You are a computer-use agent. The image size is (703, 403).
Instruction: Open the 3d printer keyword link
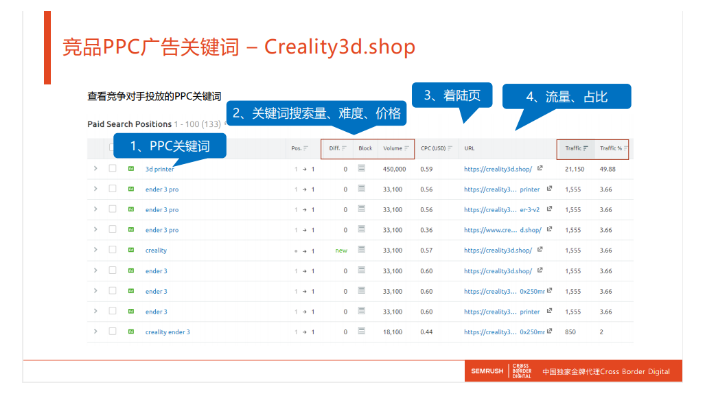pyautogui.click(x=159, y=169)
